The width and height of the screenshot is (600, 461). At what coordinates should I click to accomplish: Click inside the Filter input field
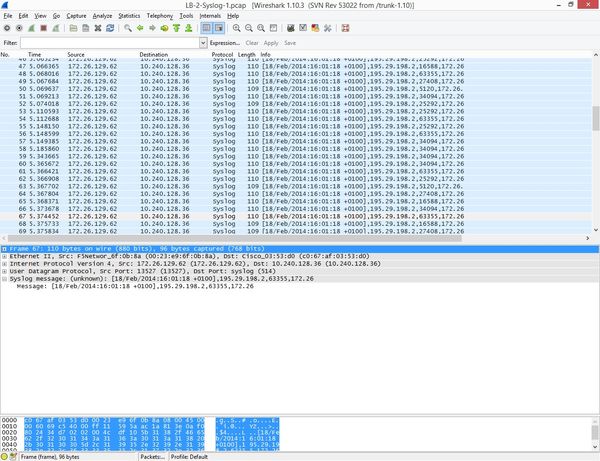click(x=110, y=44)
